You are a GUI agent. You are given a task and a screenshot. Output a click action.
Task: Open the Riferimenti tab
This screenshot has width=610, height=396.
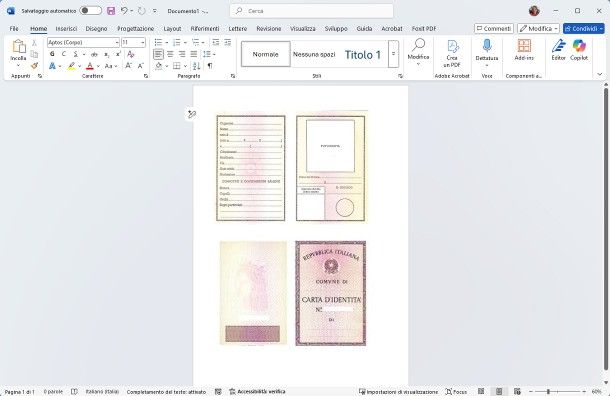pos(205,28)
